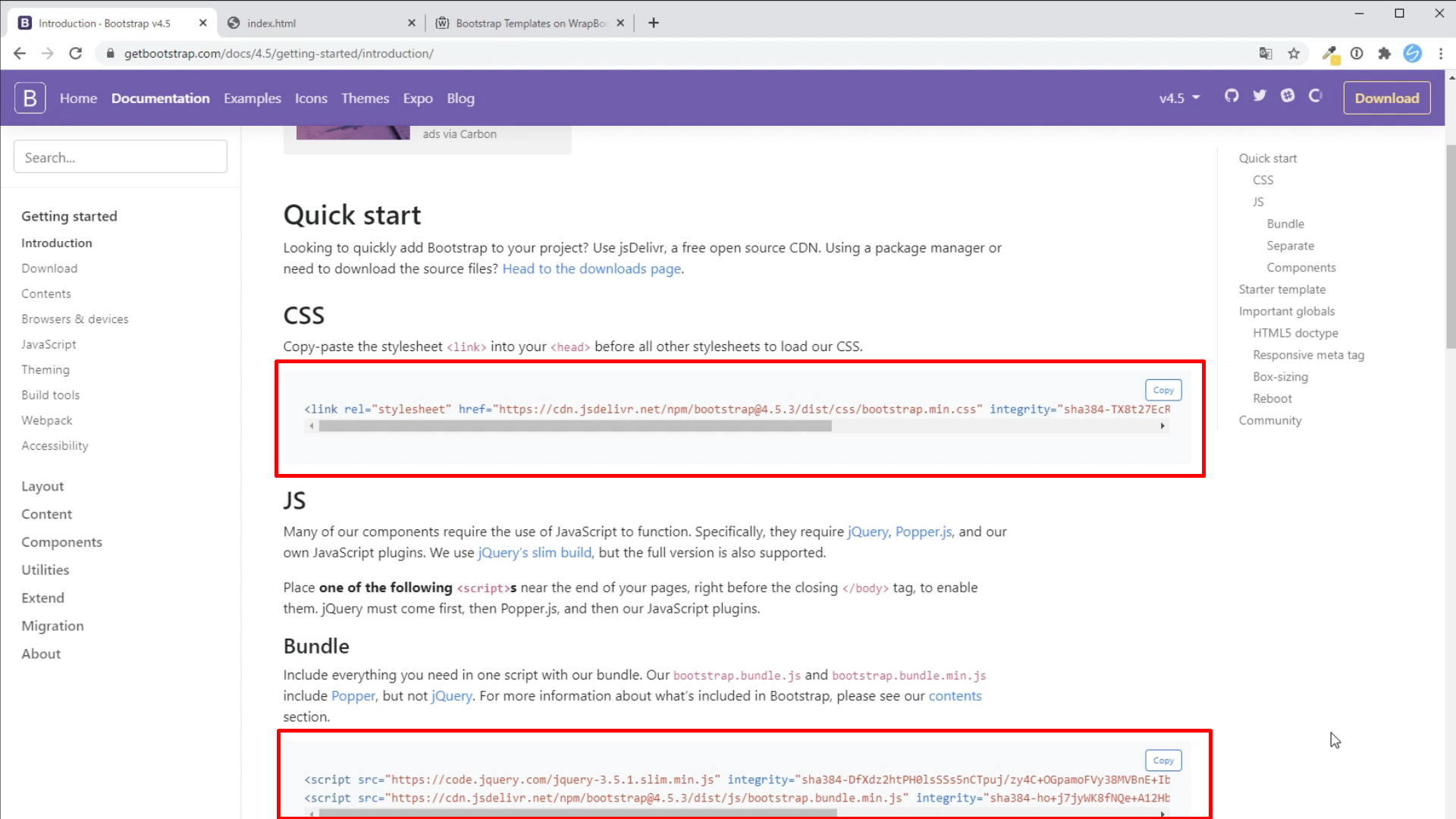Copy the CSS link code snippet
This screenshot has height=819, width=1456.
1163,390
